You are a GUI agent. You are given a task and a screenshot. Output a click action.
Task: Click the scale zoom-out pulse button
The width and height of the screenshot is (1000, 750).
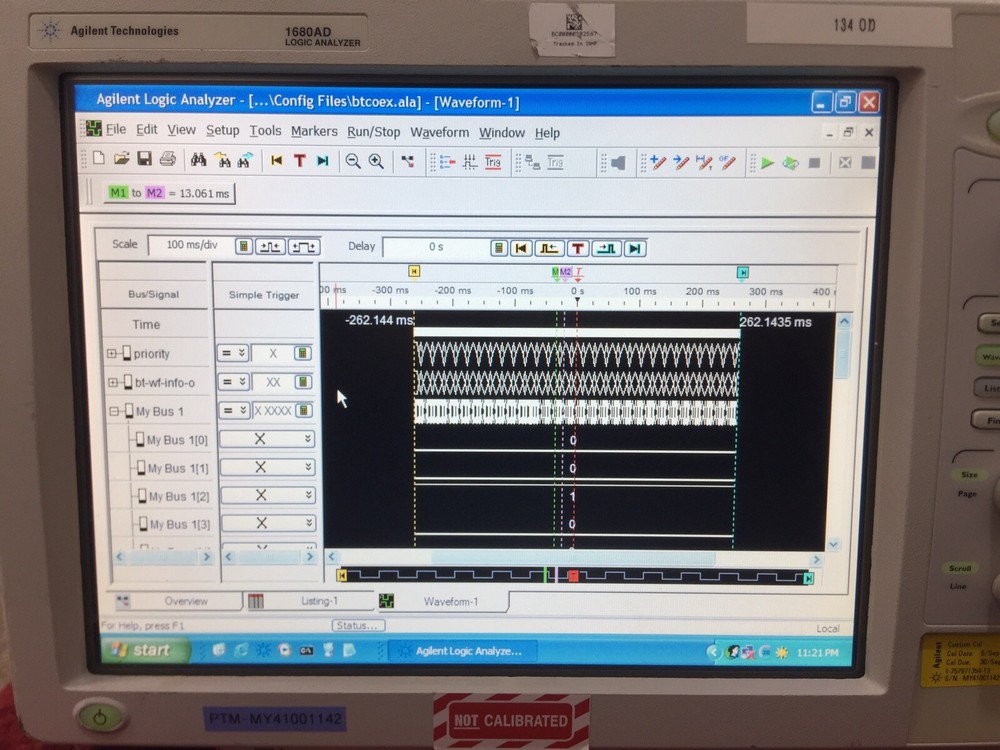[x=304, y=247]
